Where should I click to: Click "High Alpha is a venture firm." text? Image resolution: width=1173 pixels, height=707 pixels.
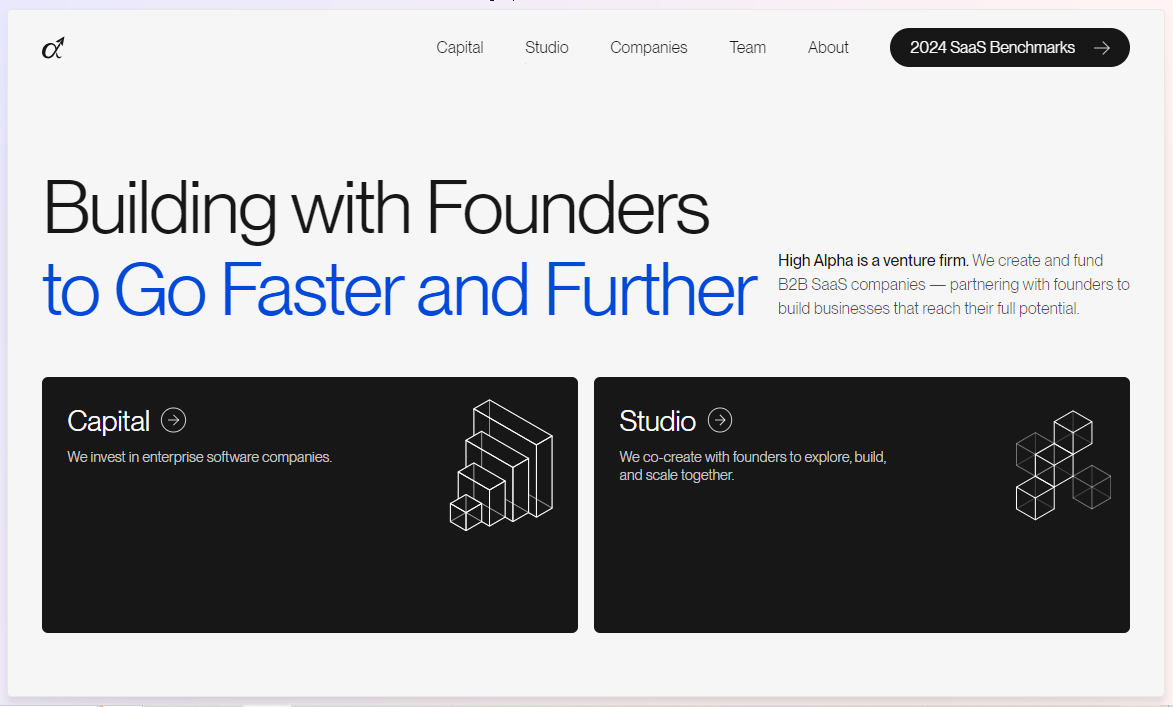pos(873,260)
